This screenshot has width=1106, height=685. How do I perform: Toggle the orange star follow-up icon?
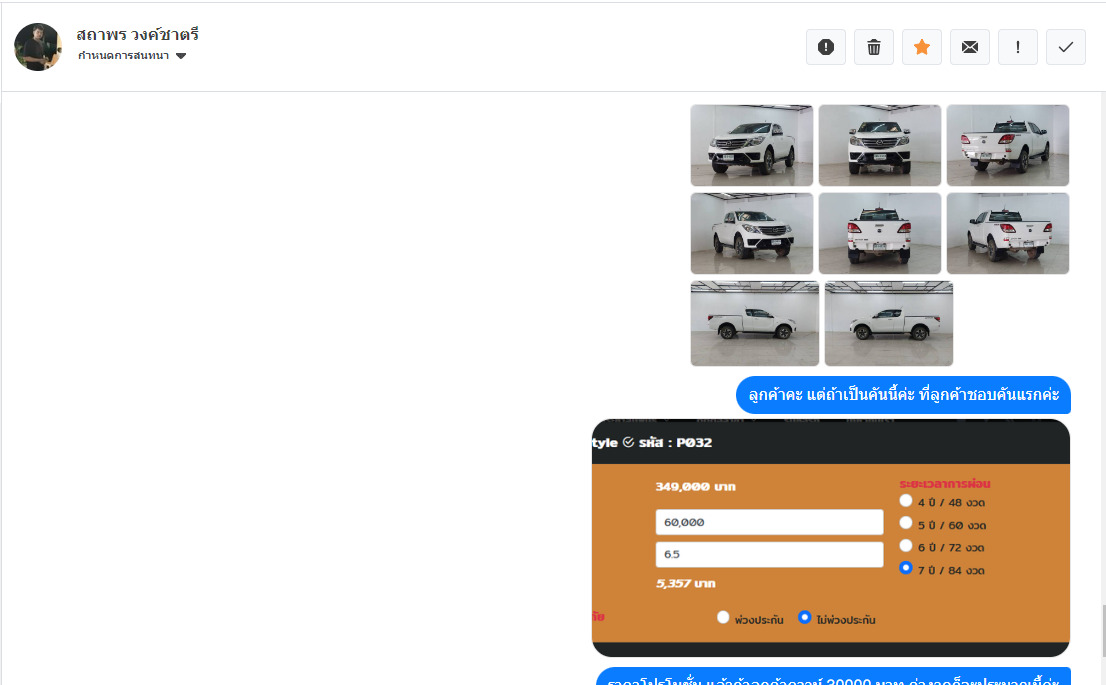[x=922, y=47]
